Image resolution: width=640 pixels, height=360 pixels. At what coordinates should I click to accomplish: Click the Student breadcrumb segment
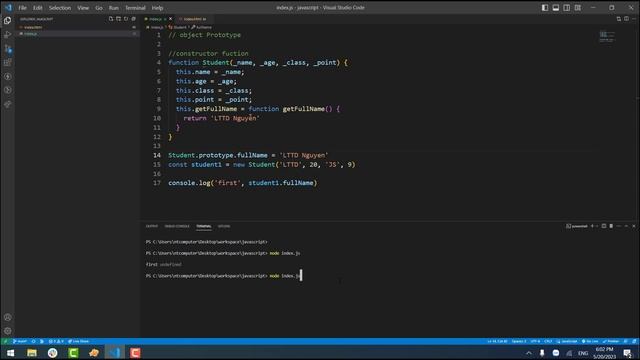(x=178, y=27)
